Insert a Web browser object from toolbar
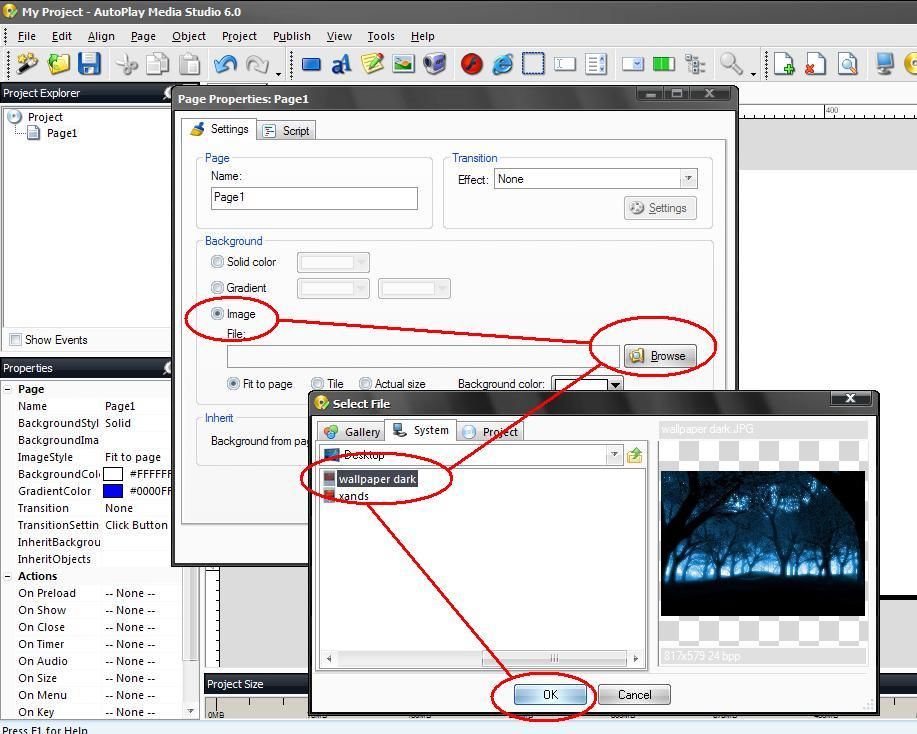917x734 pixels. [x=502, y=64]
